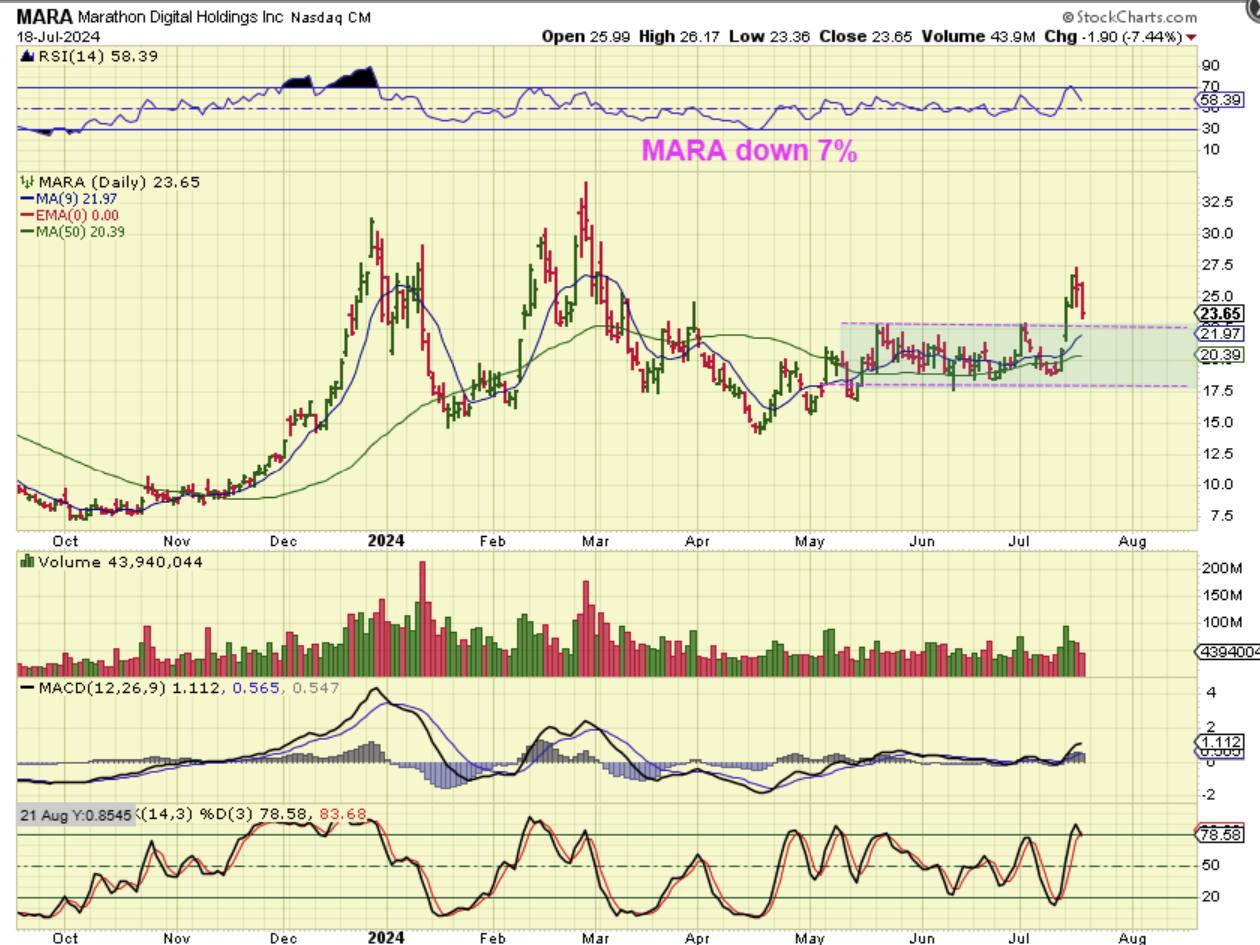The height and width of the screenshot is (945, 1260).
Task: Click the volume bar icon before Volume label
Action: coord(27,562)
